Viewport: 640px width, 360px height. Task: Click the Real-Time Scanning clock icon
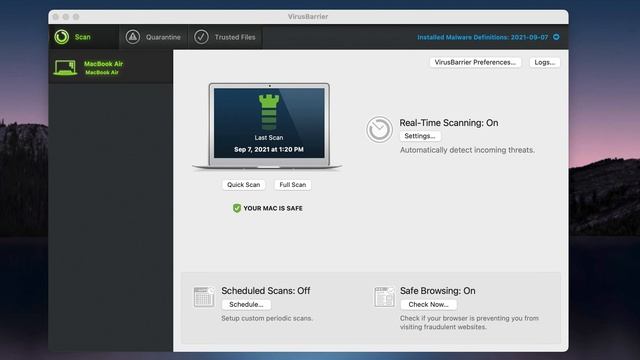click(x=379, y=130)
